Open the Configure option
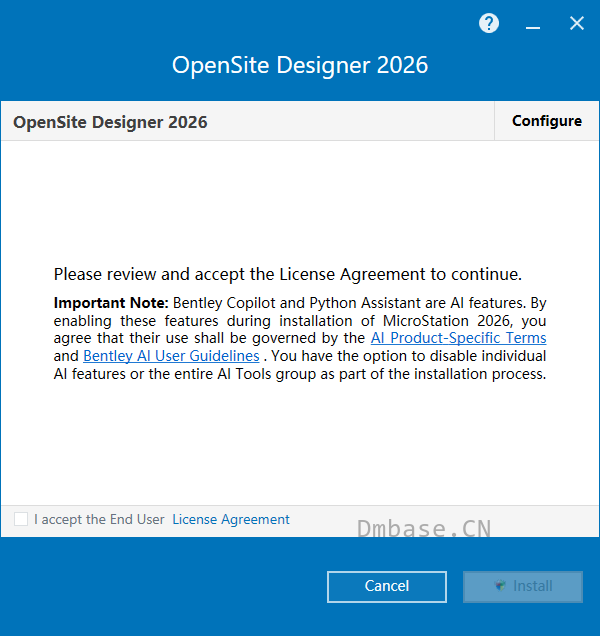 point(547,121)
